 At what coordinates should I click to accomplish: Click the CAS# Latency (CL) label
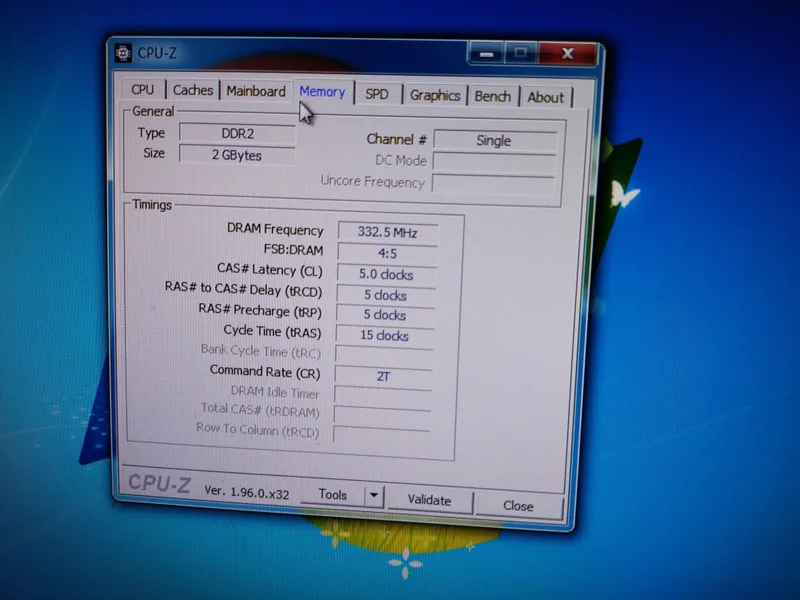(269, 270)
